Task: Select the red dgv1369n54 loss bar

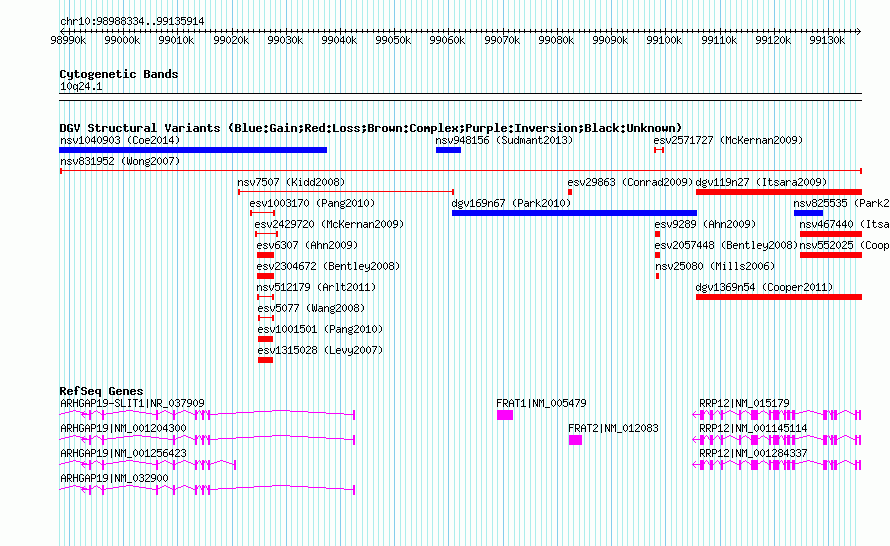Action: [x=779, y=297]
